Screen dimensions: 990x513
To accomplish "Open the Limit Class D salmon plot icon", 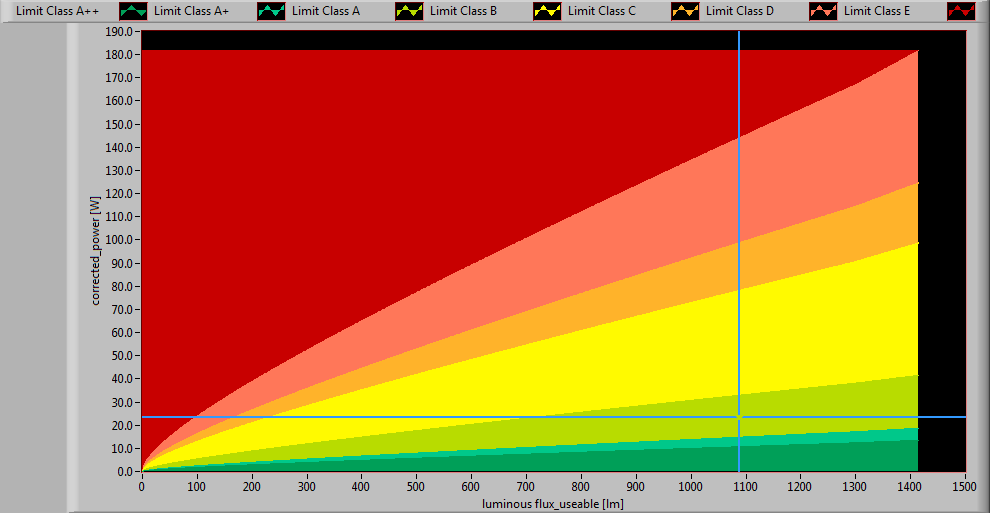I will click(823, 11).
